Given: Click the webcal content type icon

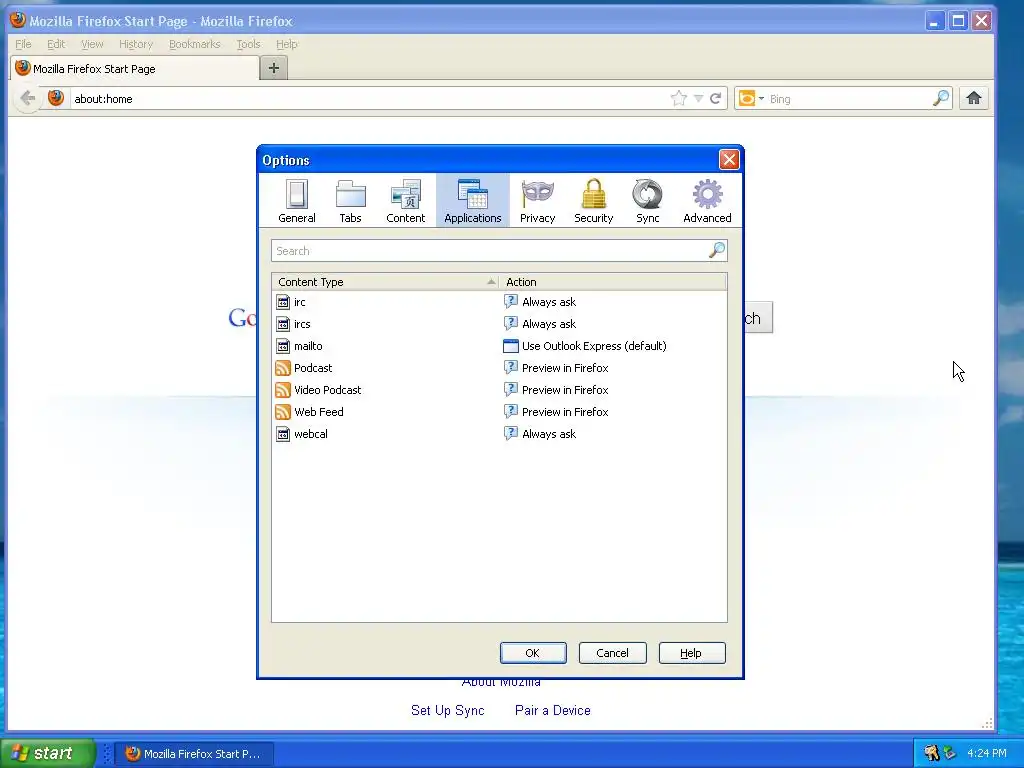Looking at the screenshot, I should click(x=283, y=434).
